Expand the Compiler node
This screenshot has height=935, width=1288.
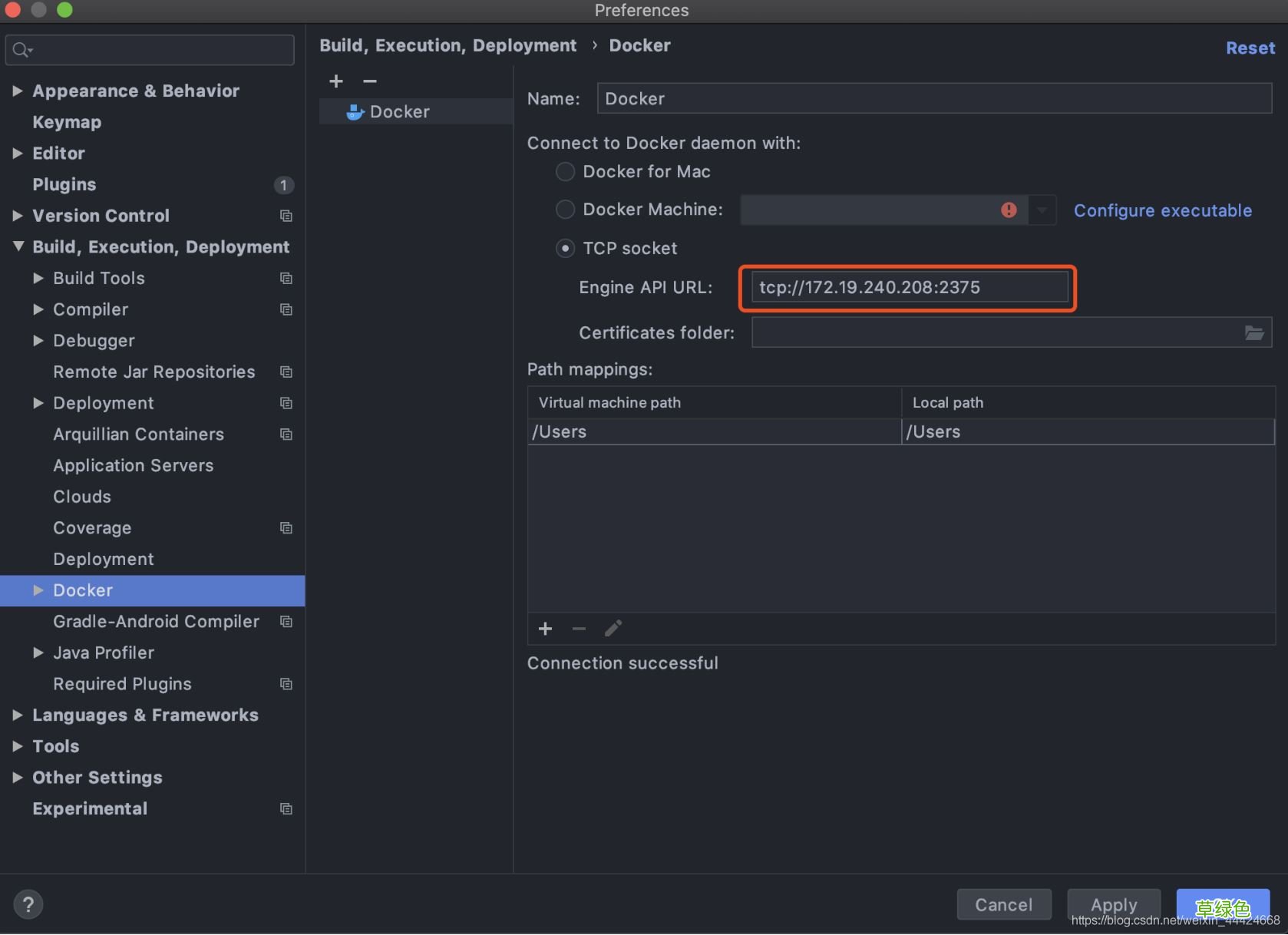tap(38, 309)
